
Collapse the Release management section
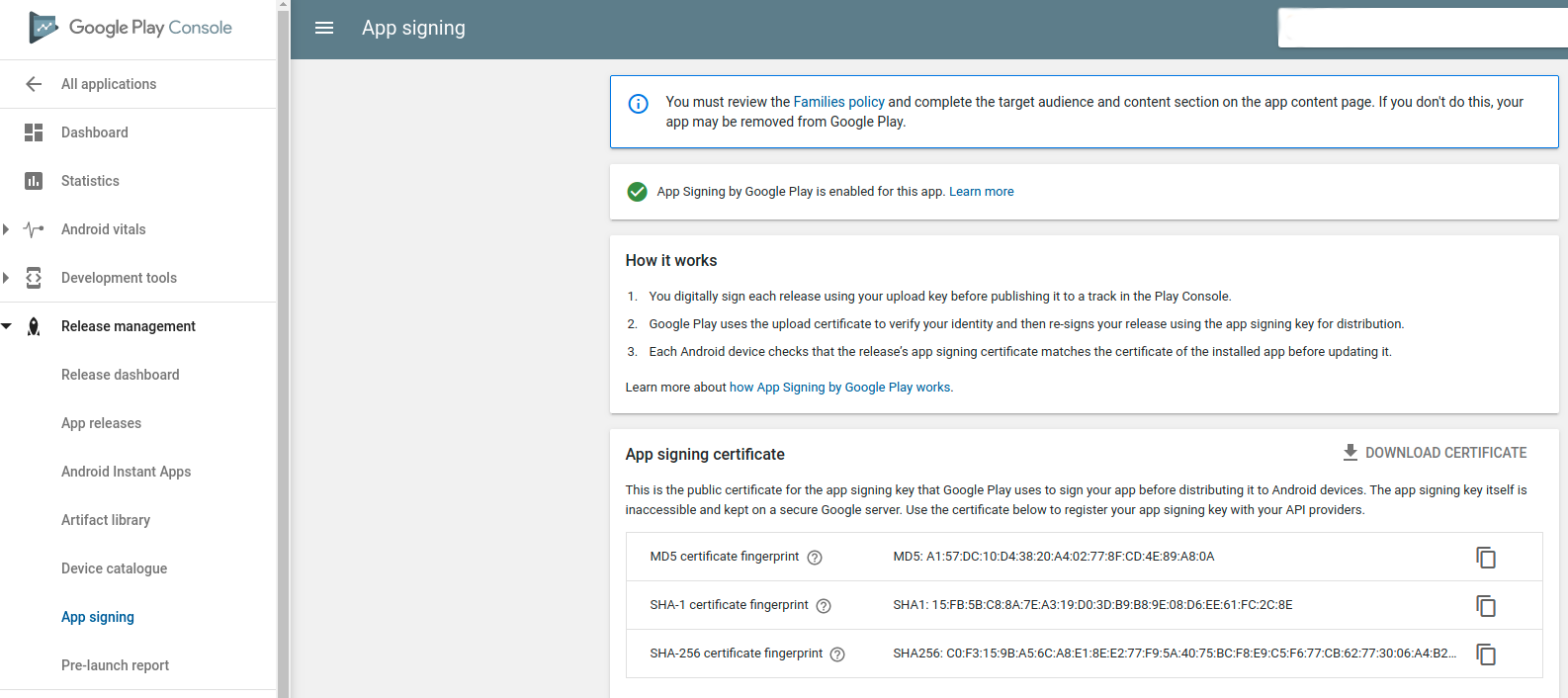(6, 326)
